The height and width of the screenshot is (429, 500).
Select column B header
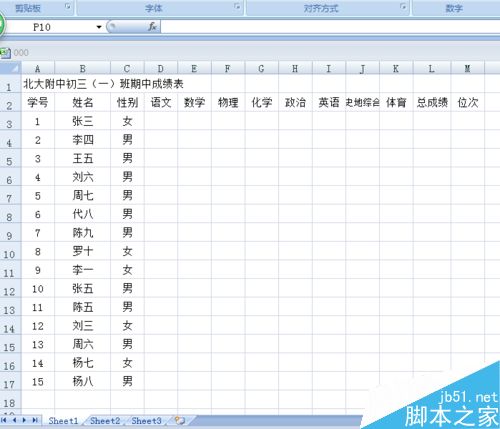pos(82,69)
